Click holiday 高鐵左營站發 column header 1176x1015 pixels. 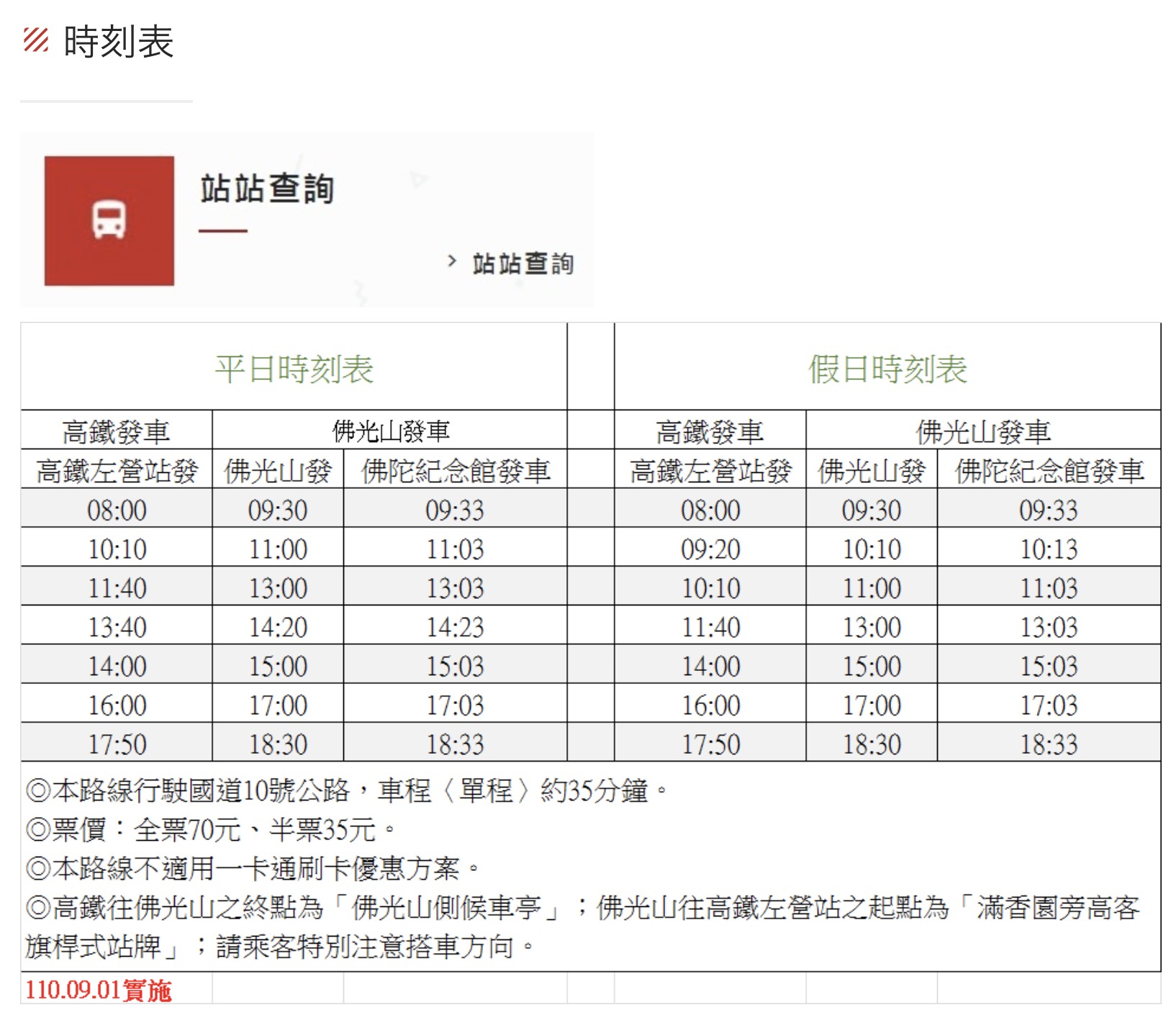[710, 471]
